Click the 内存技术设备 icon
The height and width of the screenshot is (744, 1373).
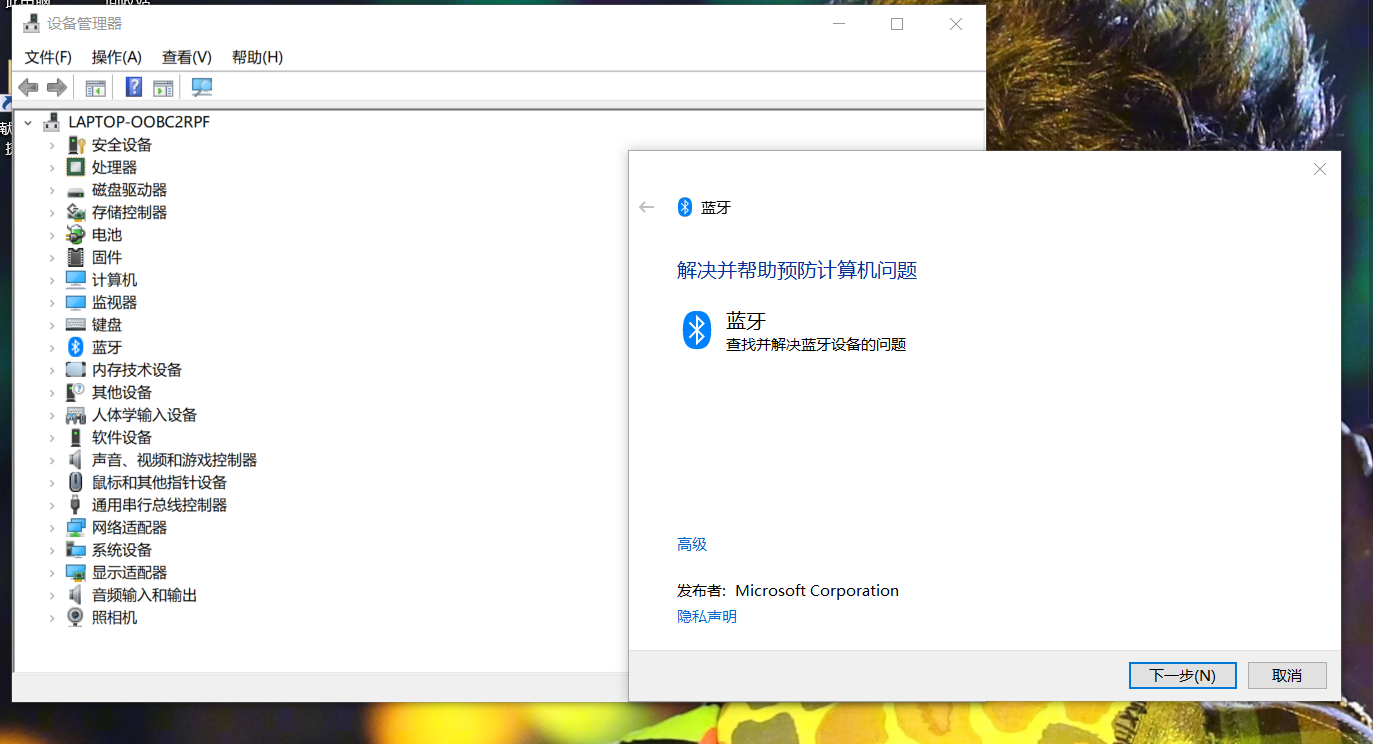tap(76, 370)
